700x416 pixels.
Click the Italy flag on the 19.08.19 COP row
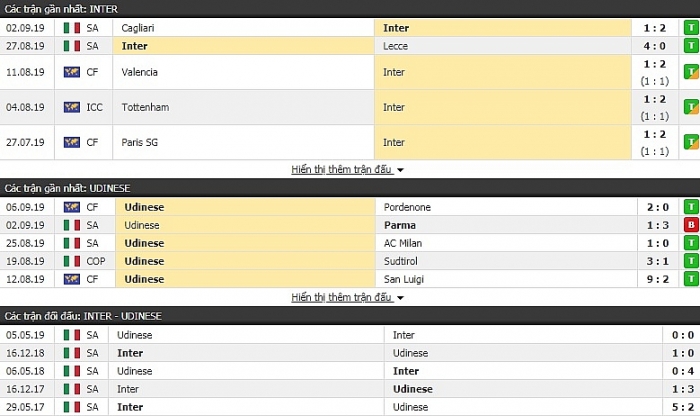(71, 261)
